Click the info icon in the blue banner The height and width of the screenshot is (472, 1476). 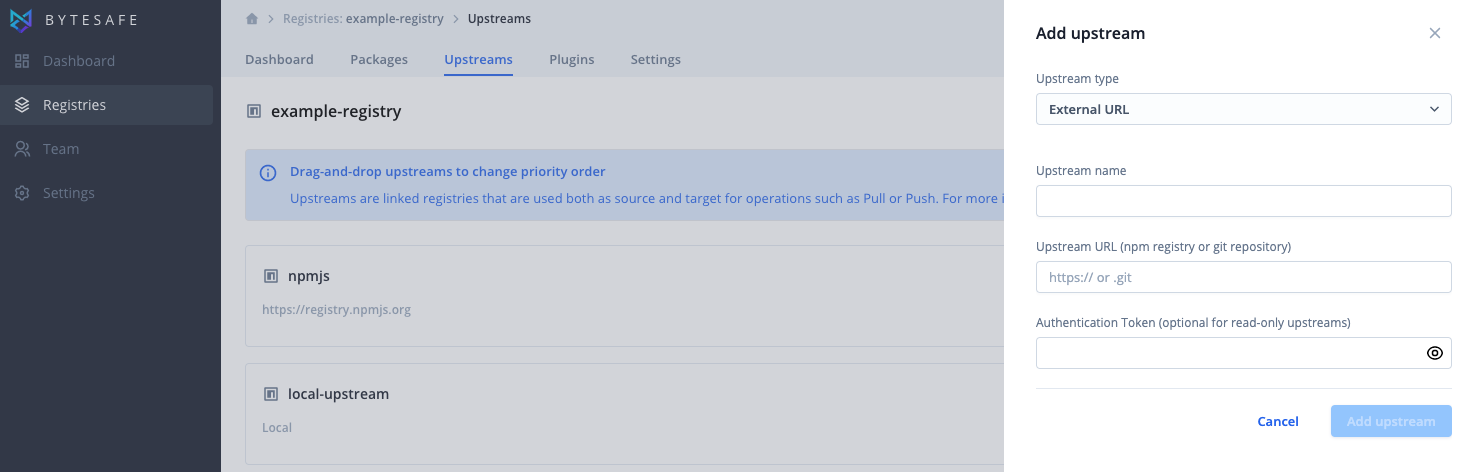[268, 173]
